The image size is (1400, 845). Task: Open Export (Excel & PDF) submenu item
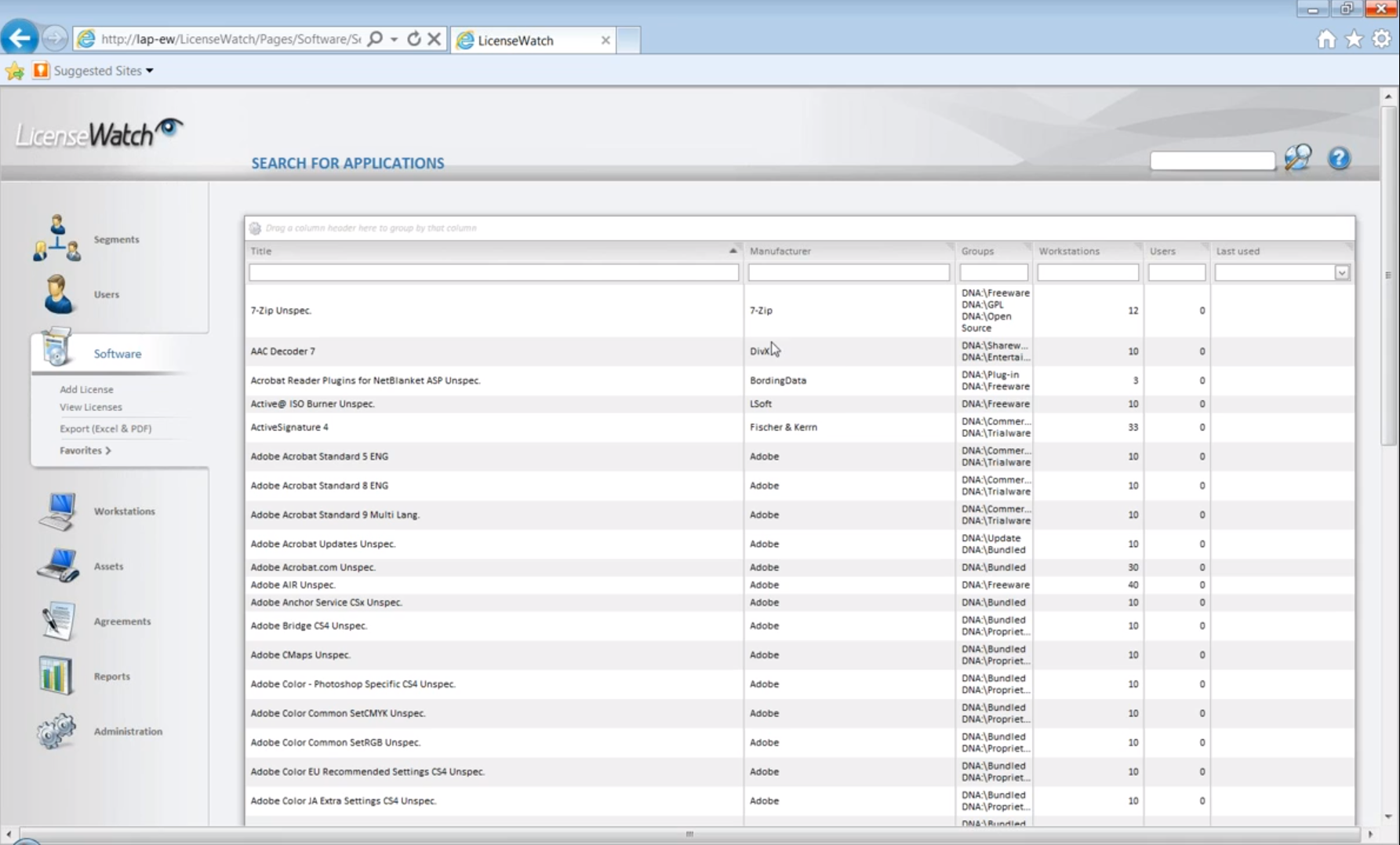[x=106, y=428]
